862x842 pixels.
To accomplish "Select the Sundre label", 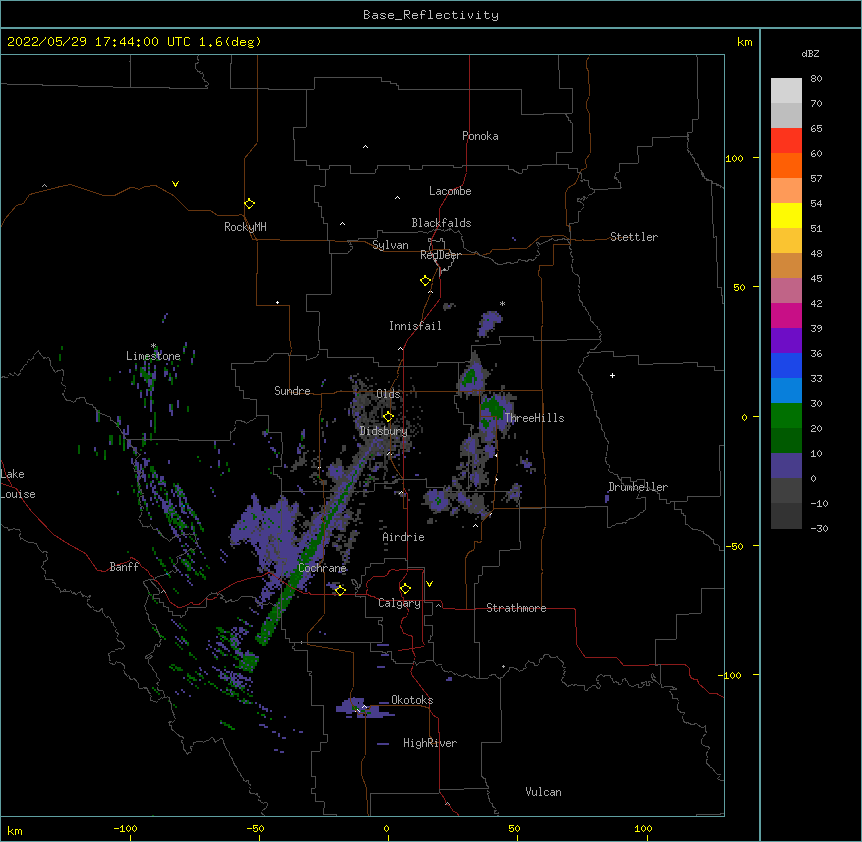I will point(292,391).
